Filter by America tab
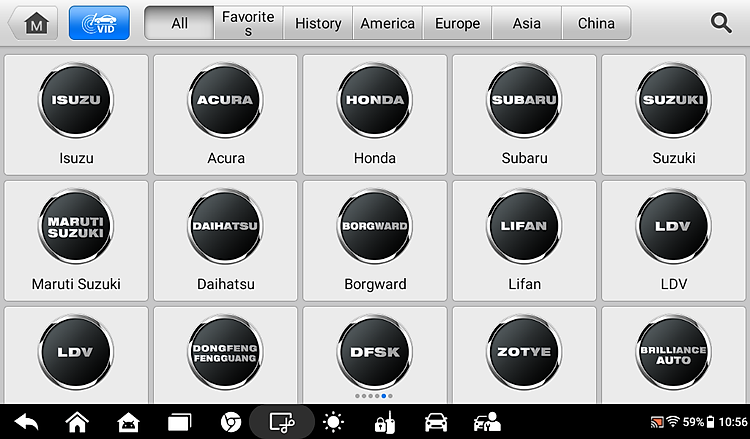Image resolution: width=750 pixels, height=439 pixels. click(387, 23)
